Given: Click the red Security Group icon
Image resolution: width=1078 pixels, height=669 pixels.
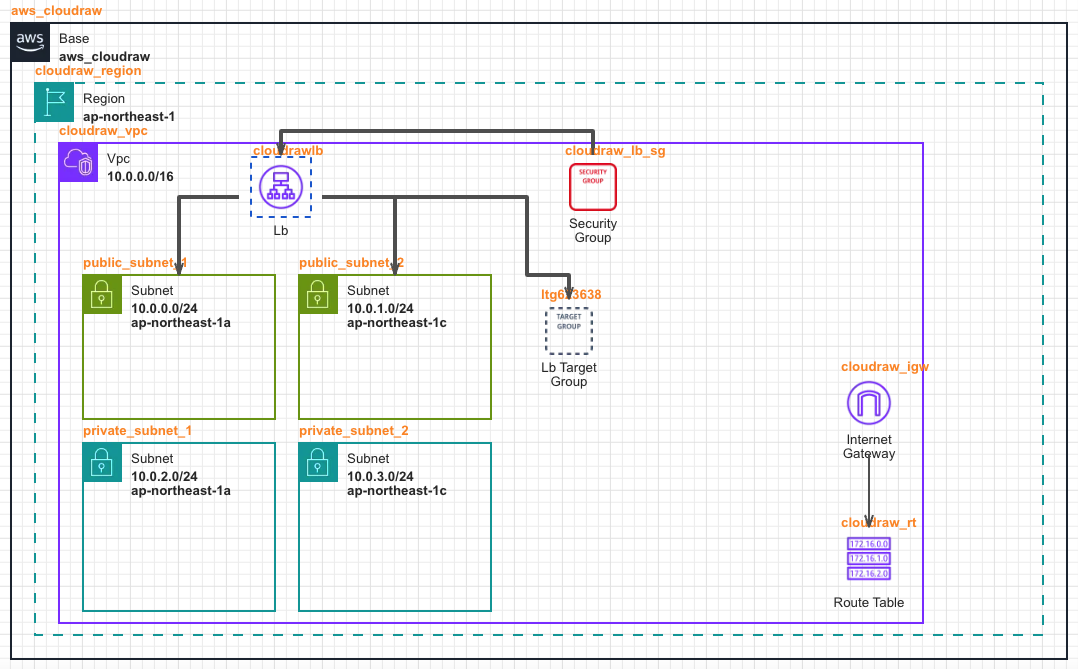Looking at the screenshot, I should [593, 186].
